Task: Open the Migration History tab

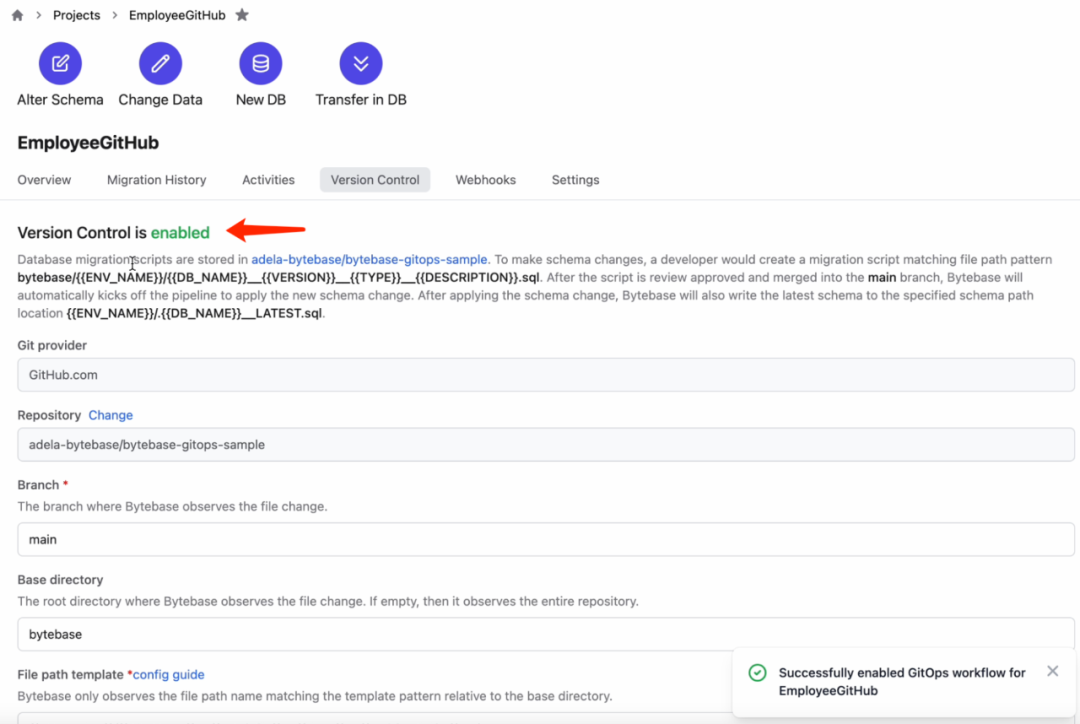Action: 156,180
